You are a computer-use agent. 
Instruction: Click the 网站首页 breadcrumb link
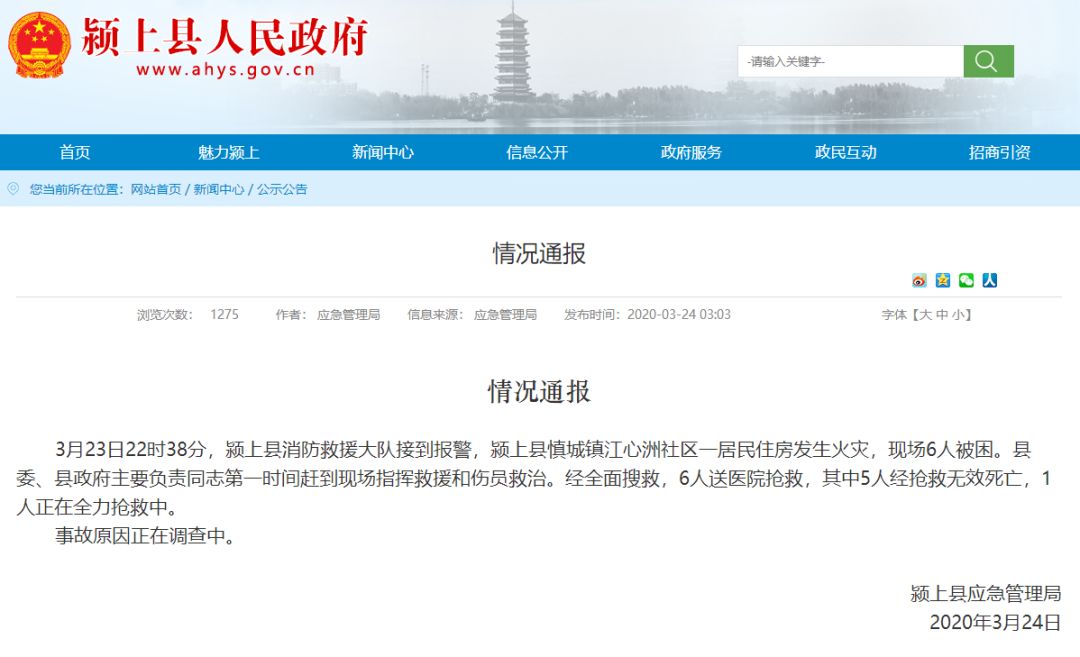(x=157, y=189)
